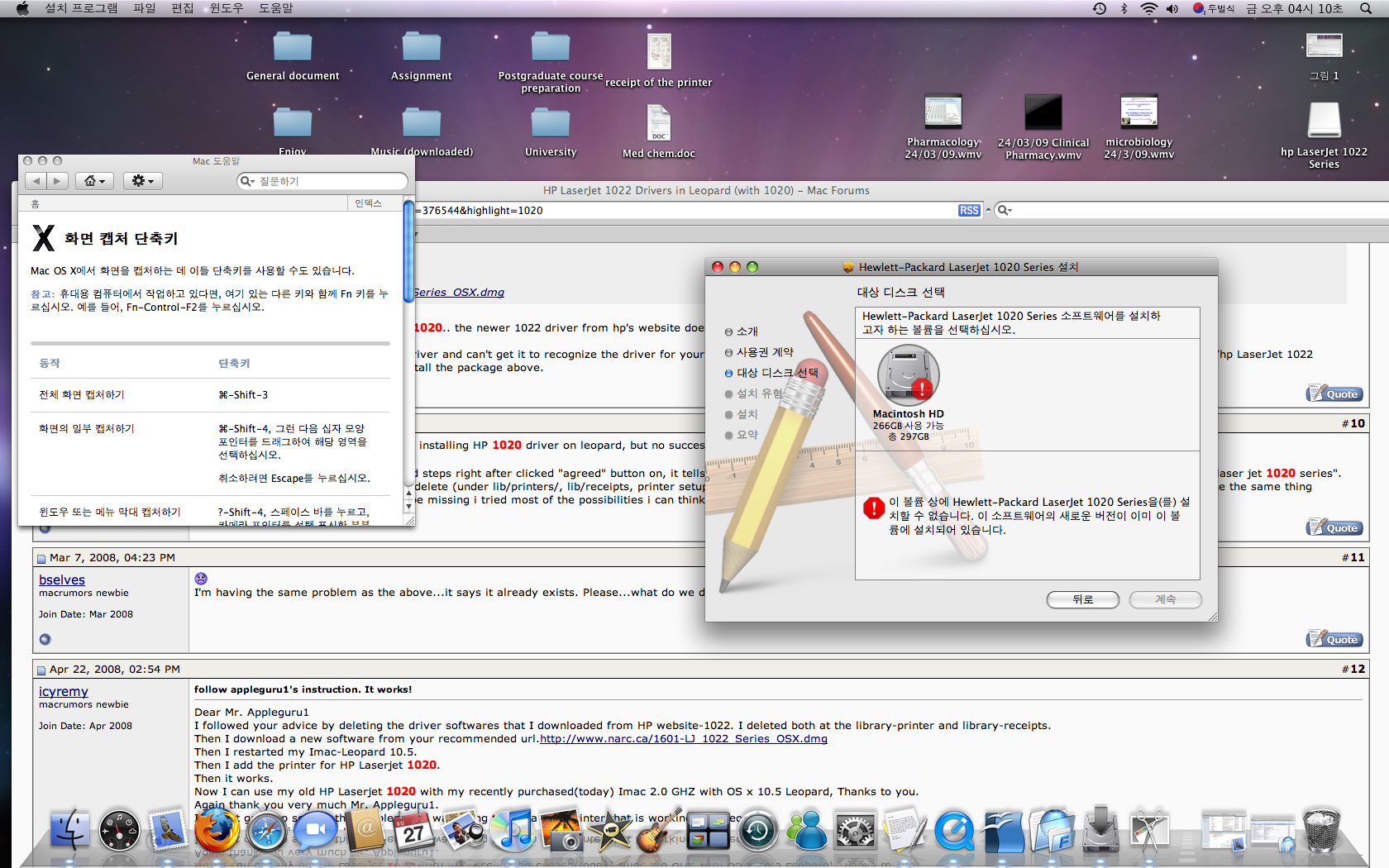Launch Safari compass icon in dock
The width and height of the screenshot is (1389, 868).
pos(267,831)
